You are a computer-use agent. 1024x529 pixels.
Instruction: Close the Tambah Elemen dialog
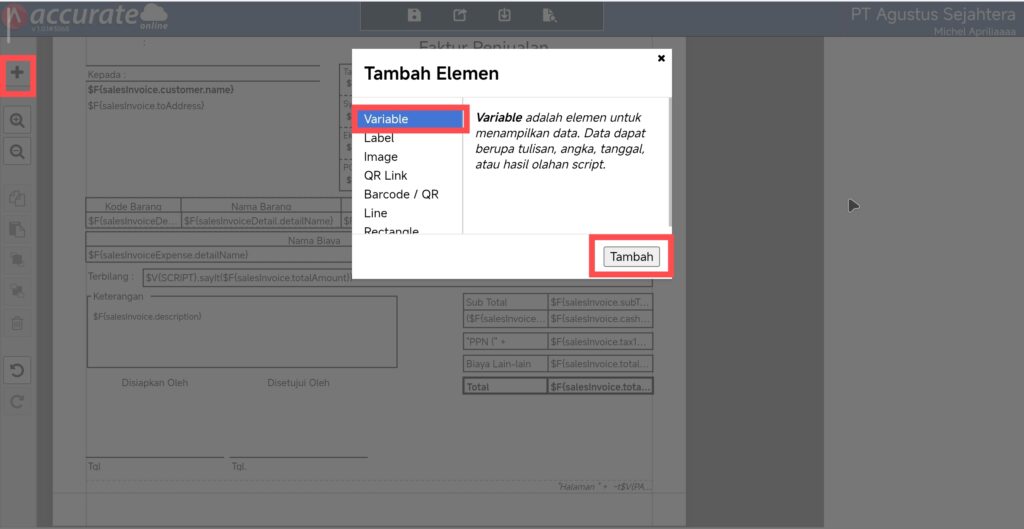click(661, 58)
